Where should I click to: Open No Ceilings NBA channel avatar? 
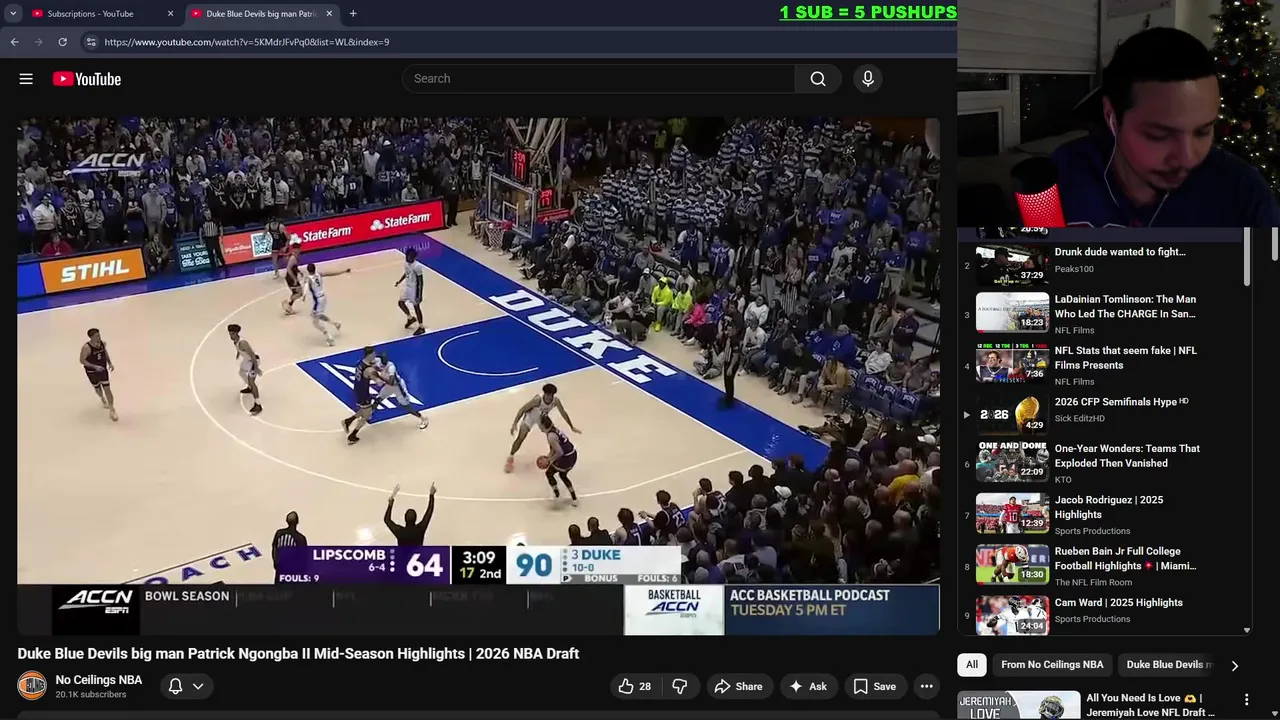[x=32, y=686]
